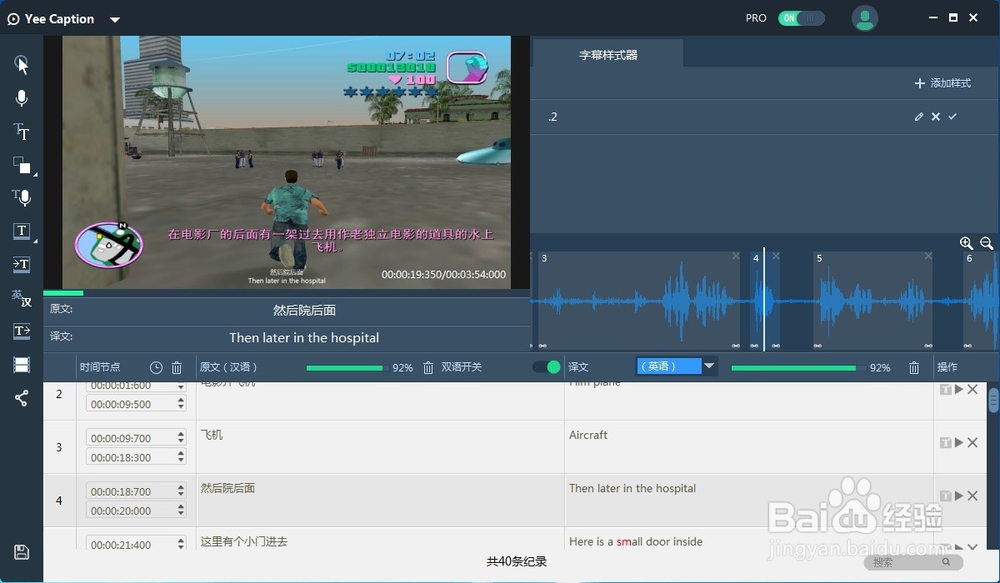
Task: Select the text size tool
Action: pyautogui.click(x=22, y=131)
